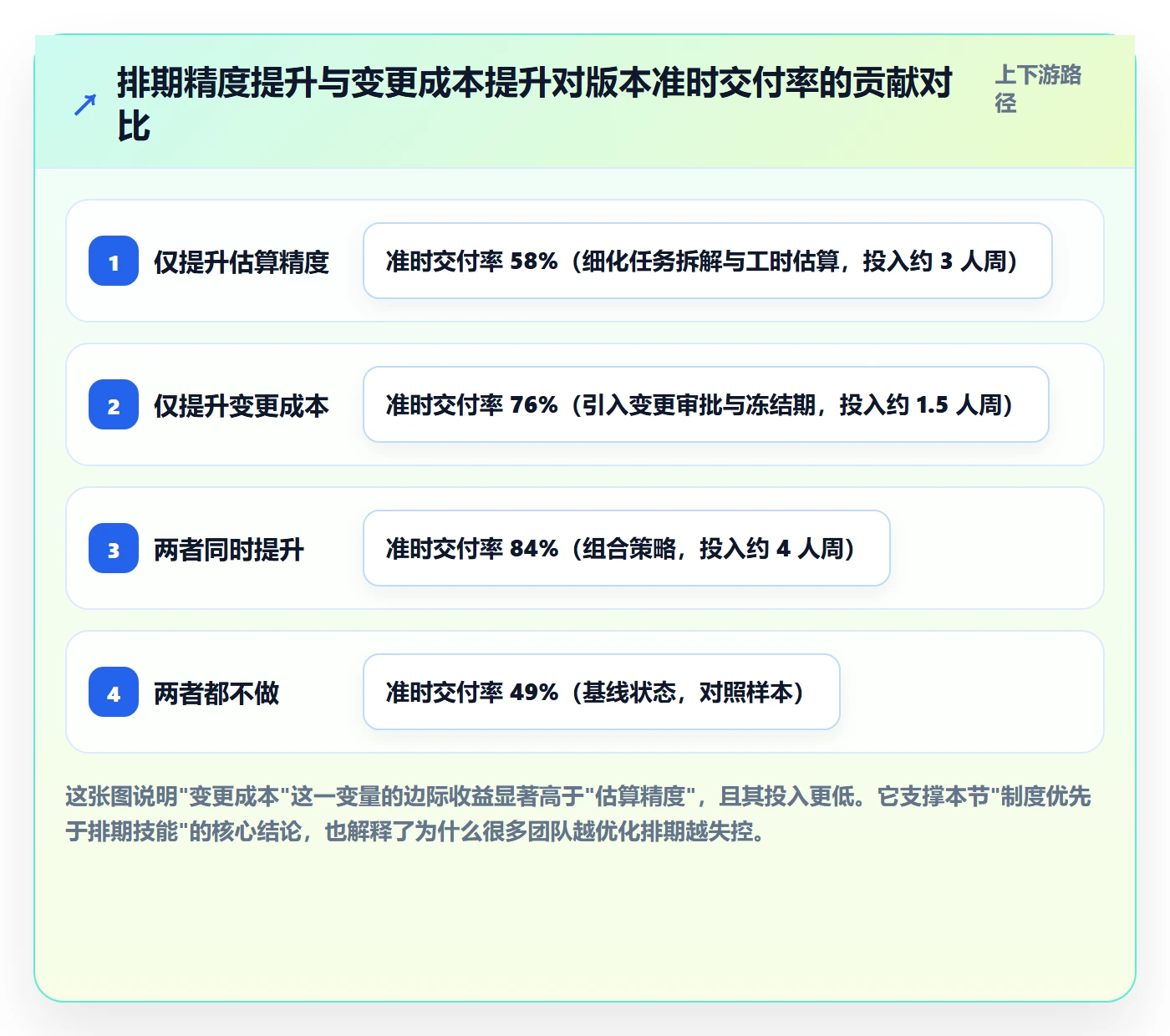The width and height of the screenshot is (1170, 1036).
Task: Click number badge 1
Action: [x=114, y=261]
